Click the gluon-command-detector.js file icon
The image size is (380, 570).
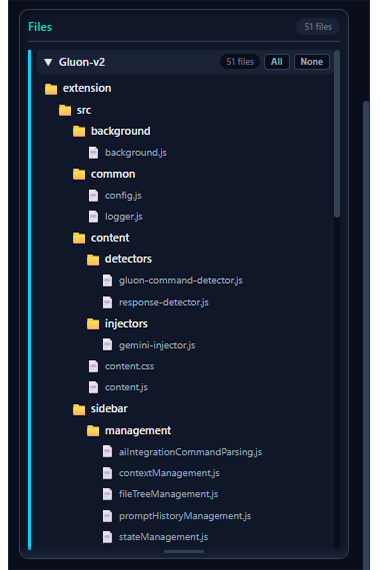107,281
